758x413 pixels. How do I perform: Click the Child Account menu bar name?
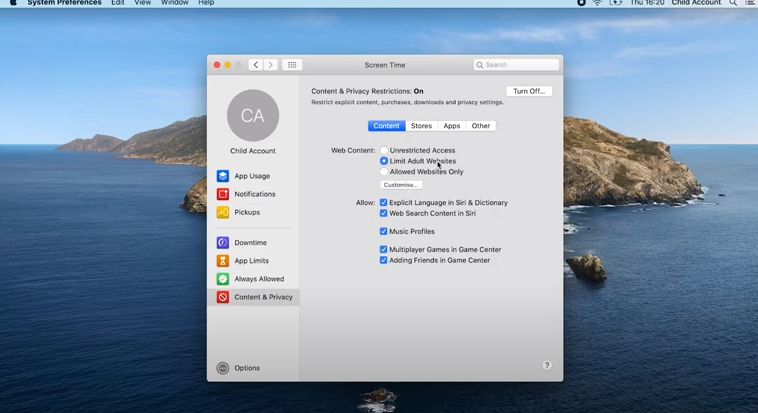(x=696, y=2)
